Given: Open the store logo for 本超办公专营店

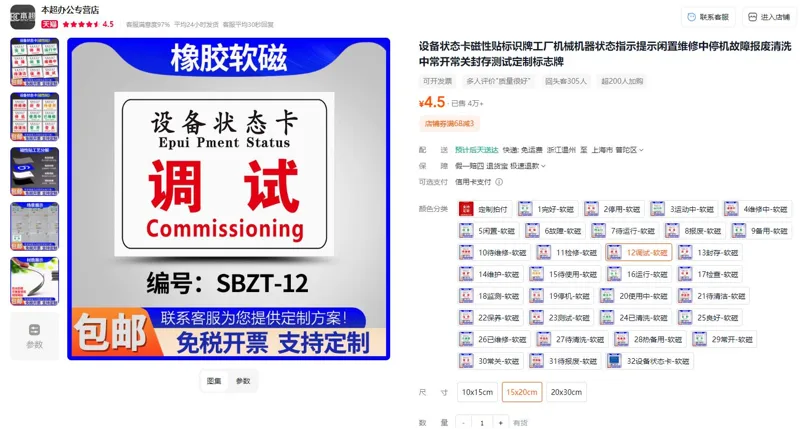Looking at the screenshot, I should (x=23, y=17).
